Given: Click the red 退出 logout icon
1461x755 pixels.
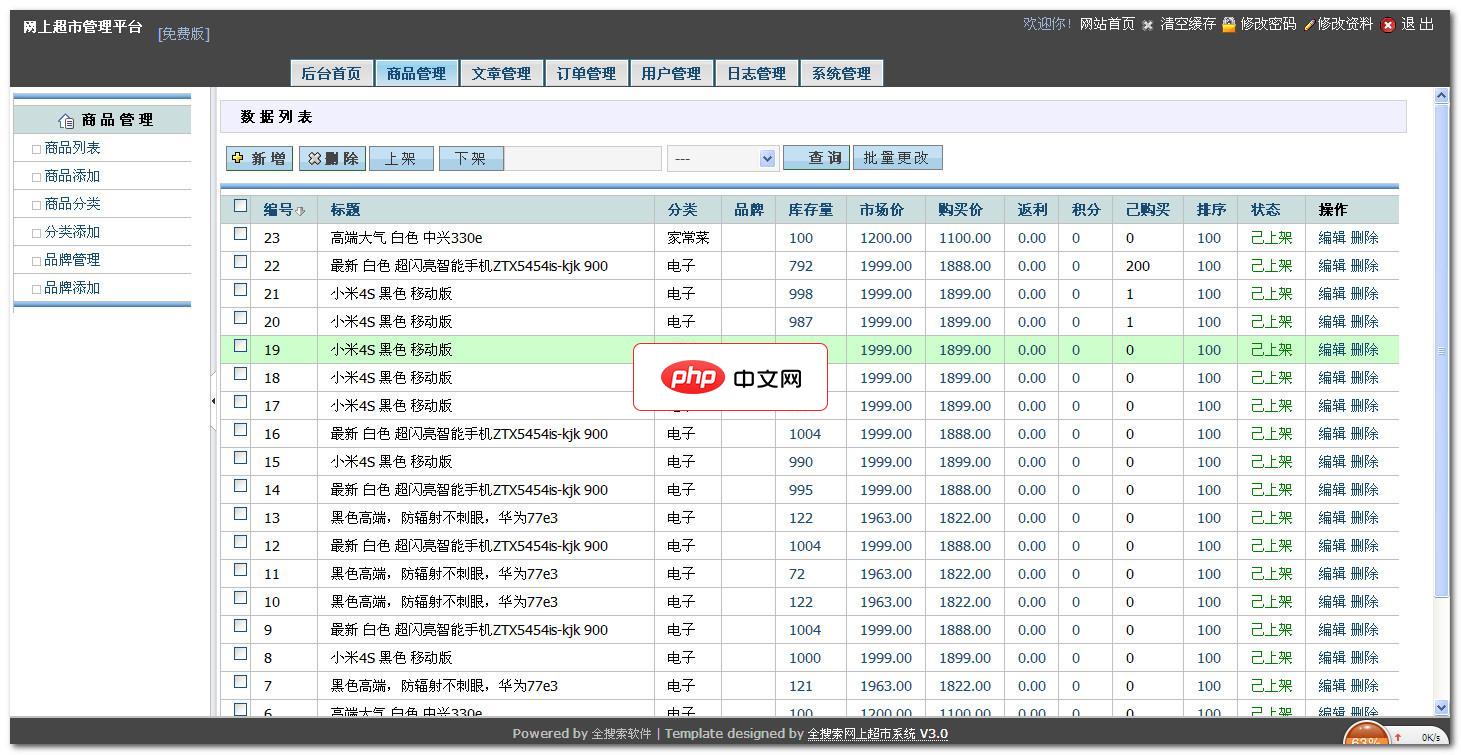Looking at the screenshot, I should [x=1388, y=24].
